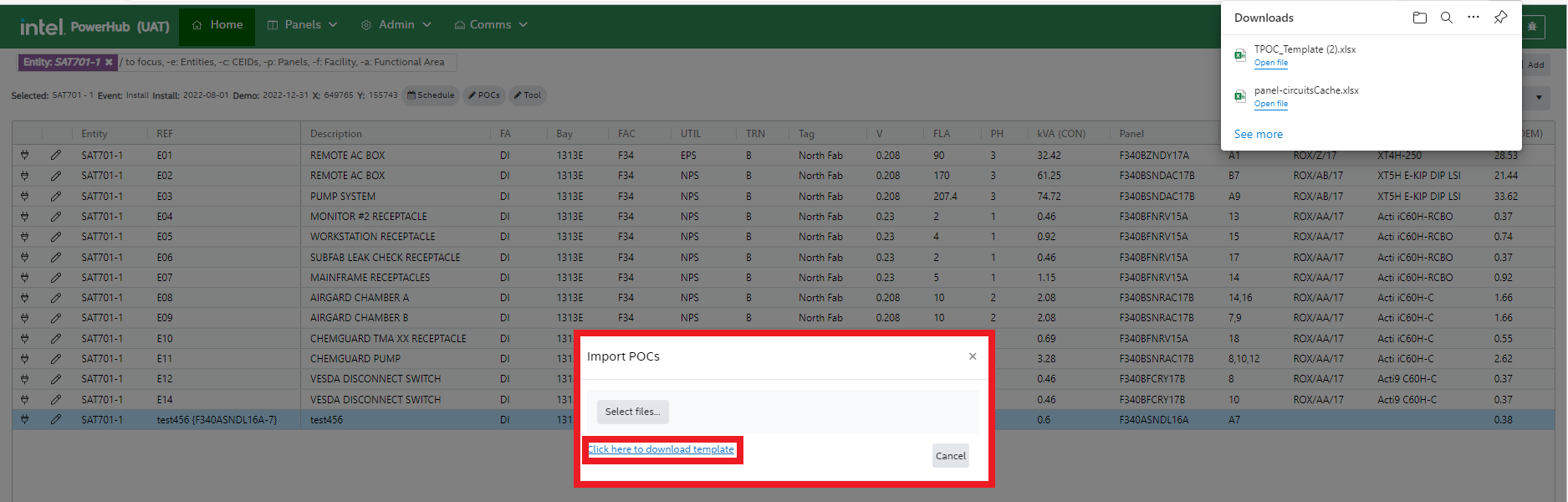Open file TPOC_Template (2).xlsx

(x=1270, y=63)
